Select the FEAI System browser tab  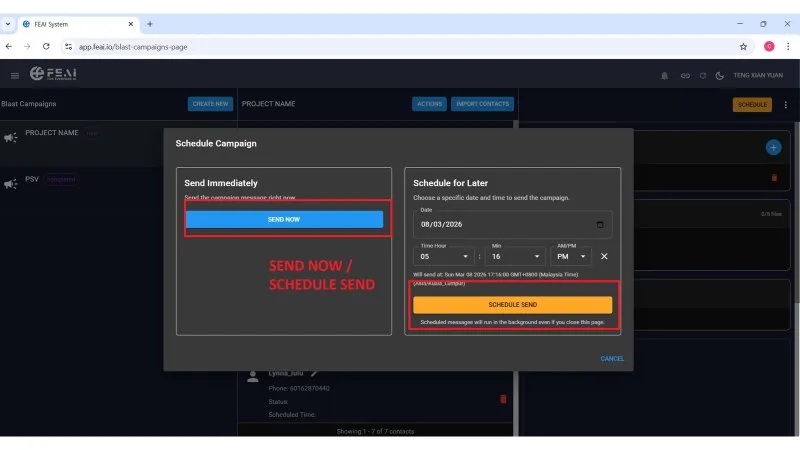[x=79, y=24]
